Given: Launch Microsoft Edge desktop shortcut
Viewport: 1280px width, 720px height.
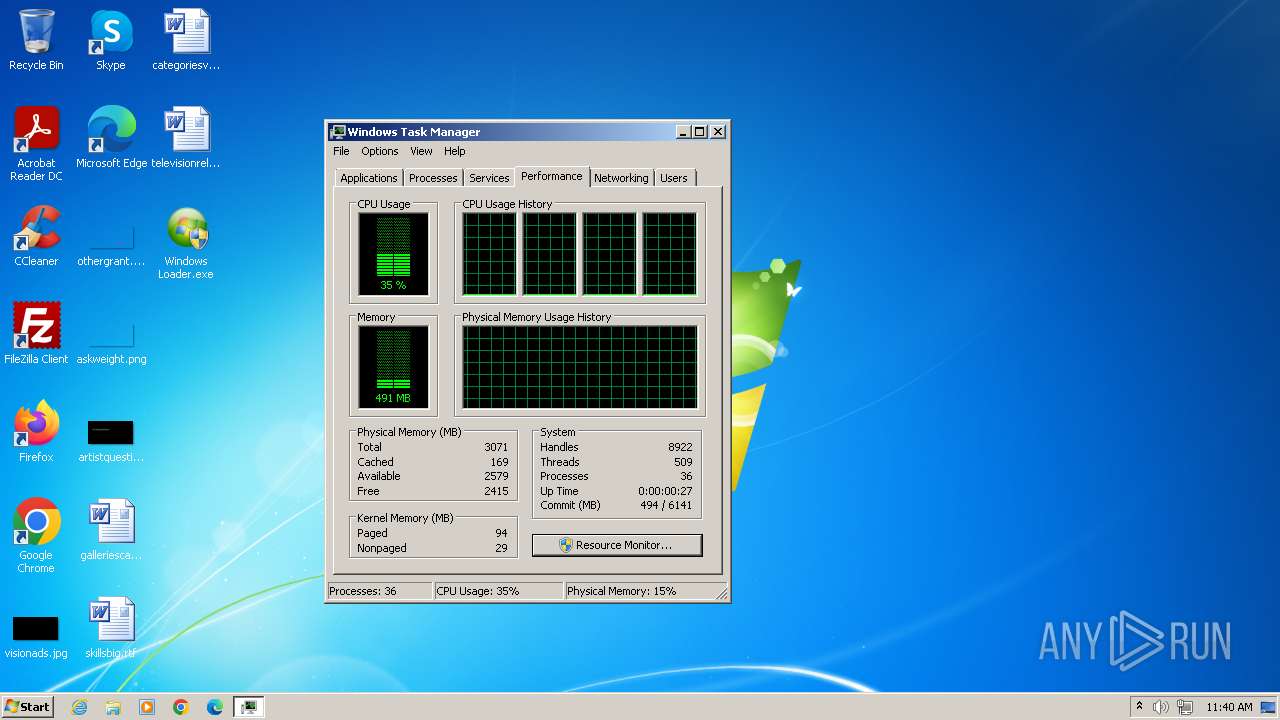Looking at the screenshot, I should click(111, 138).
